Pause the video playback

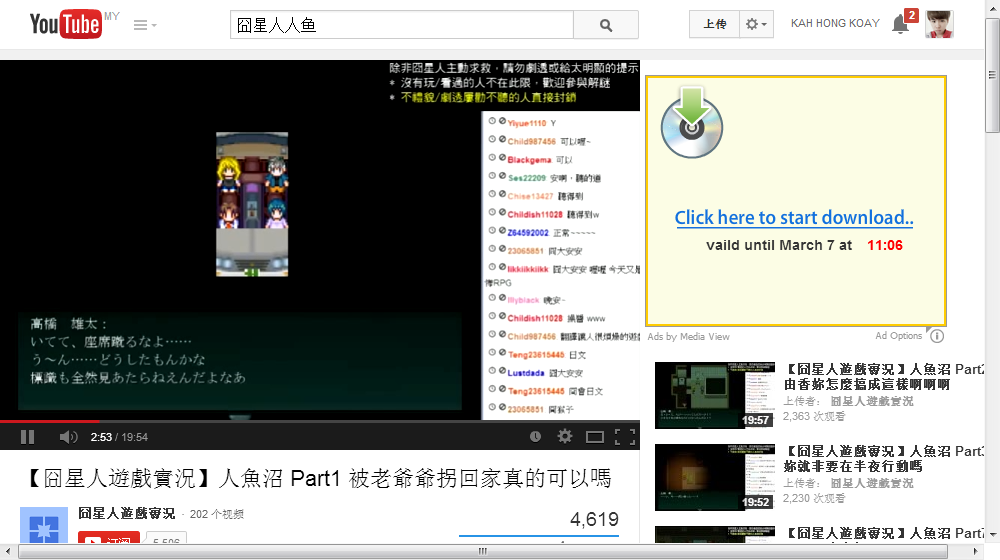pos(27,437)
